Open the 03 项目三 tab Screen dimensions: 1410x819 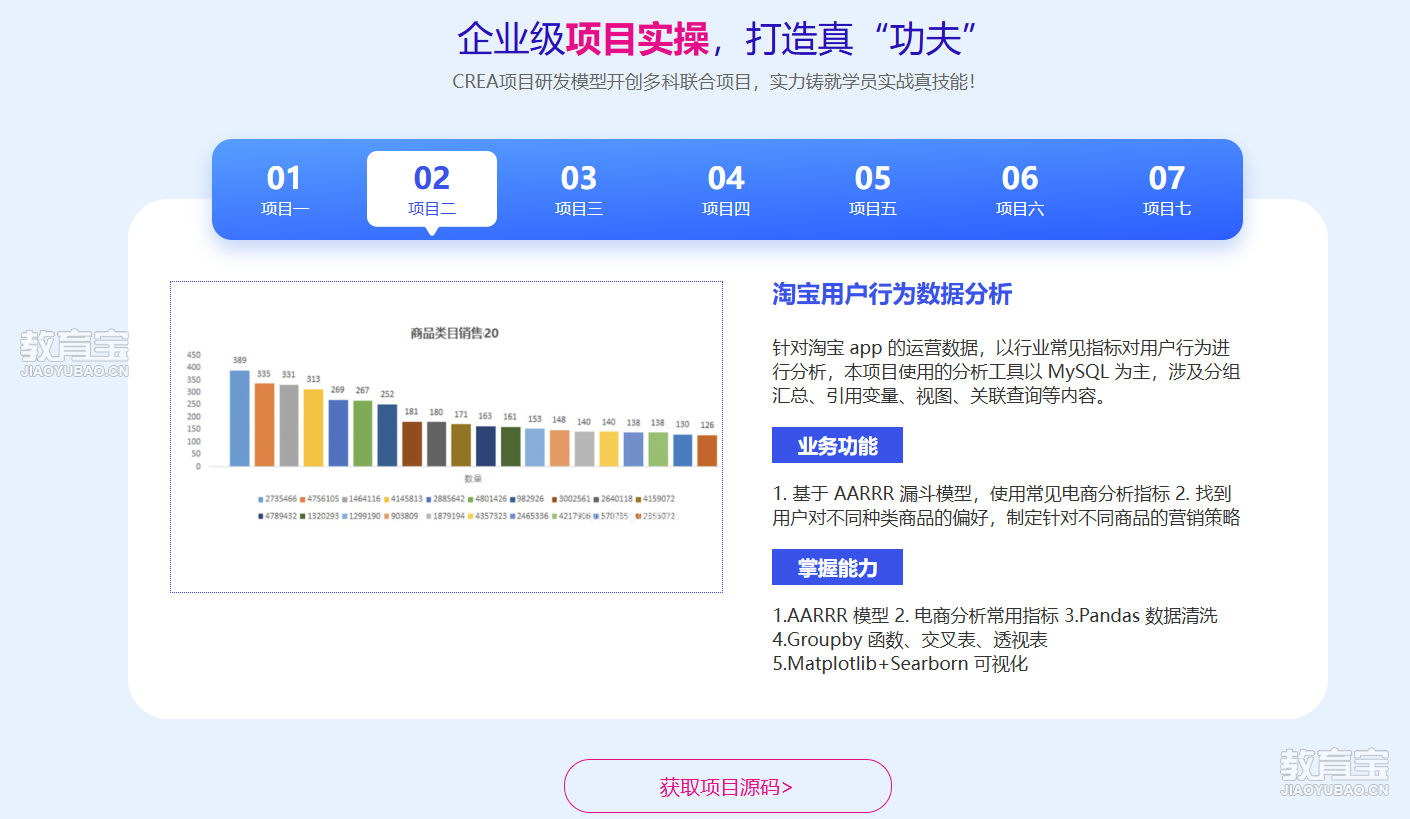click(579, 189)
